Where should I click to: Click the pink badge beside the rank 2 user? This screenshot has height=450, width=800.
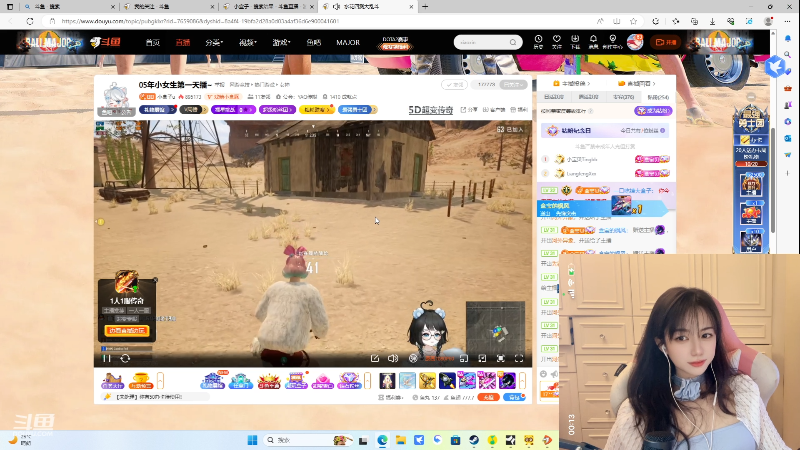(652, 173)
